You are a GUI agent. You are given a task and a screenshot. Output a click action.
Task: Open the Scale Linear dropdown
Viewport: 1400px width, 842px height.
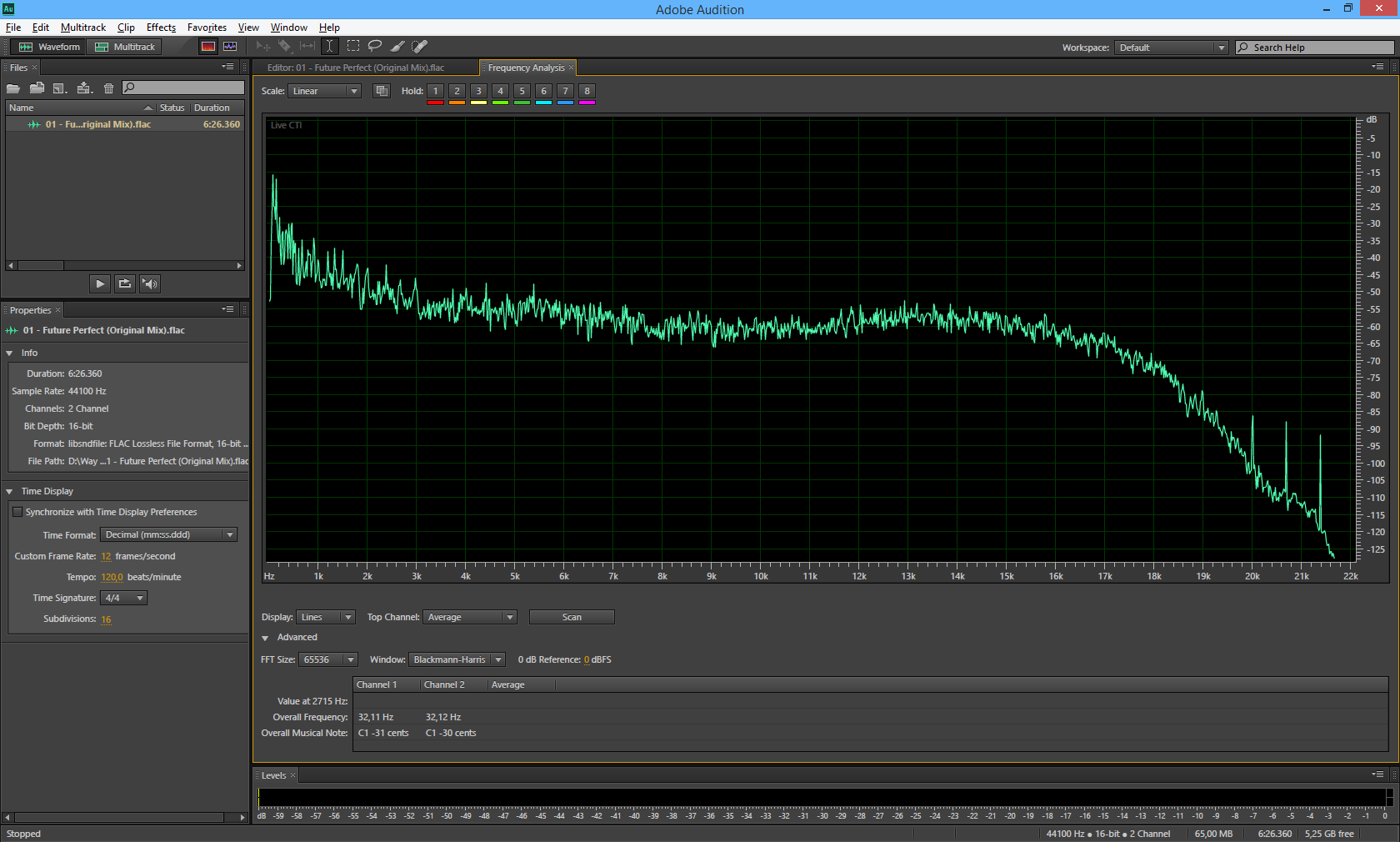[x=324, y=91]
